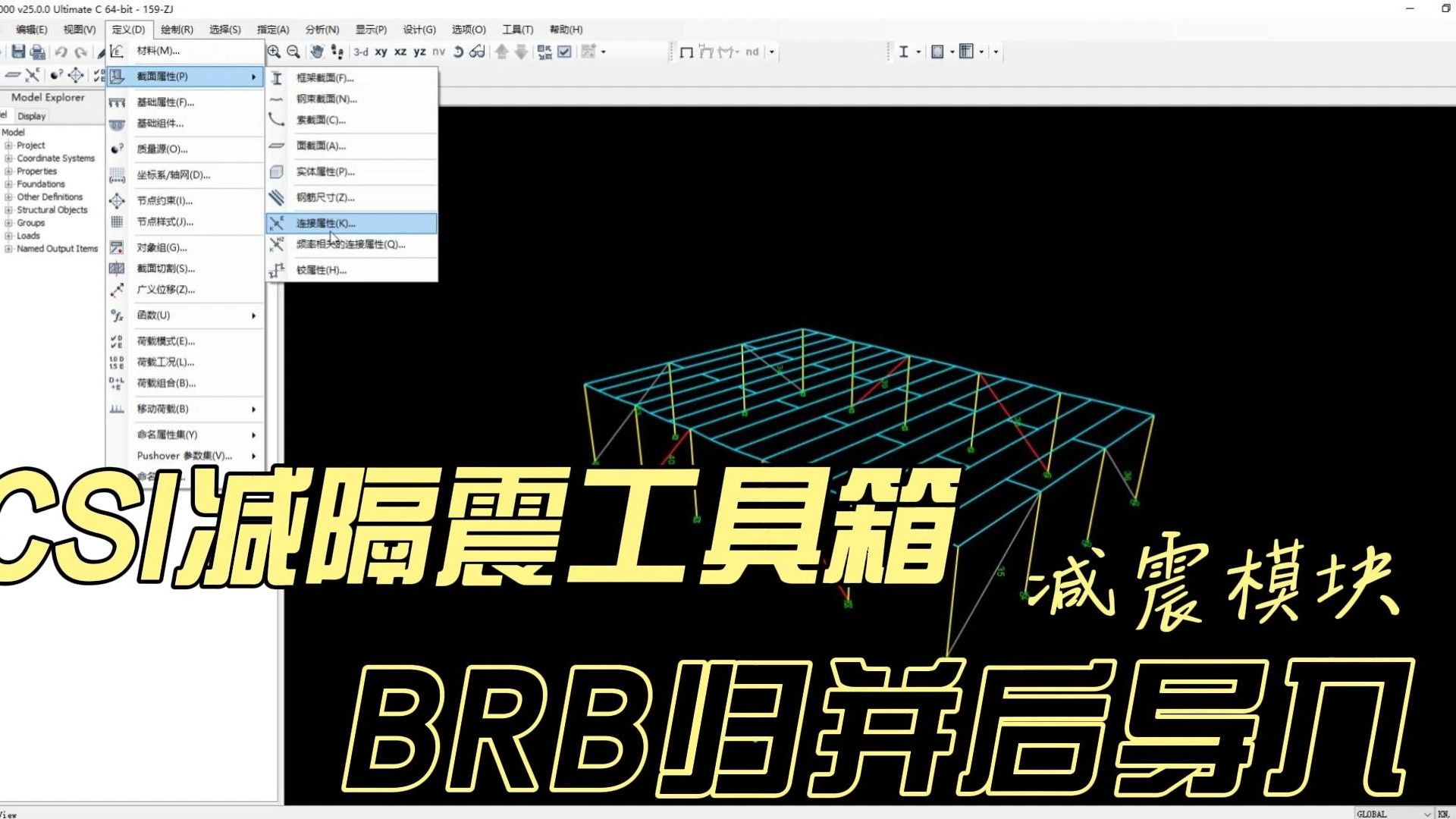This screenshot has height=819, width=1456.
Task: Click the show undeformed shape frame icon
Action: pos(686,52)
